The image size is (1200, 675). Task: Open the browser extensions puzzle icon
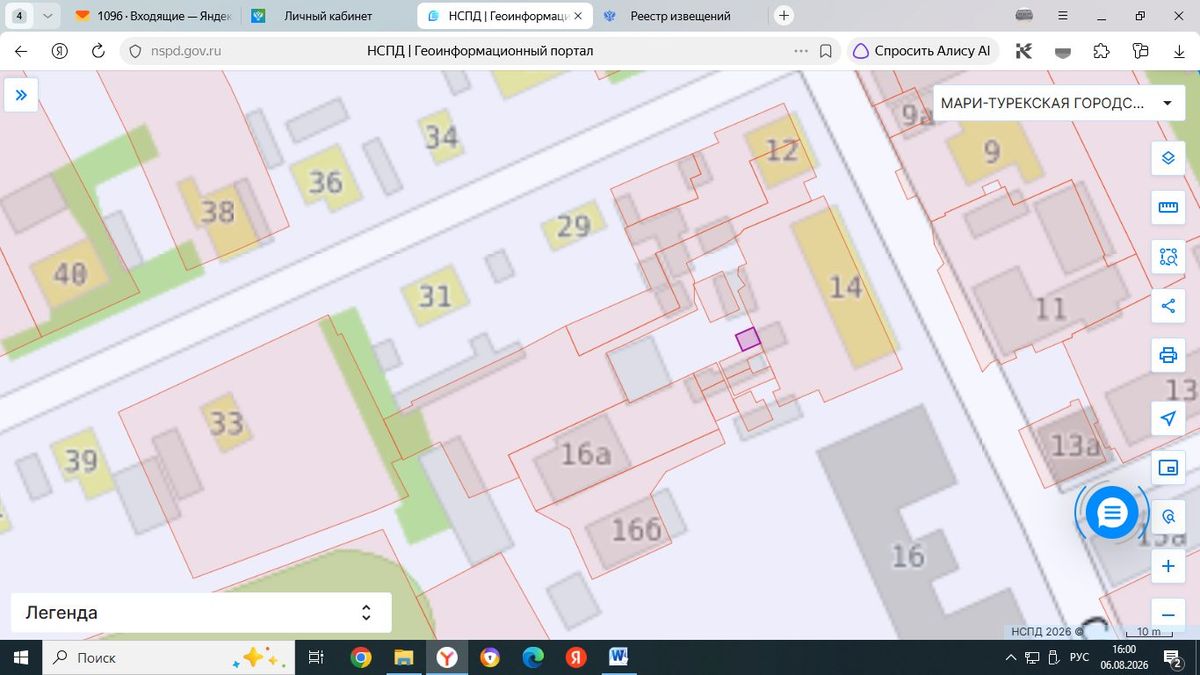coord(1101,51)
